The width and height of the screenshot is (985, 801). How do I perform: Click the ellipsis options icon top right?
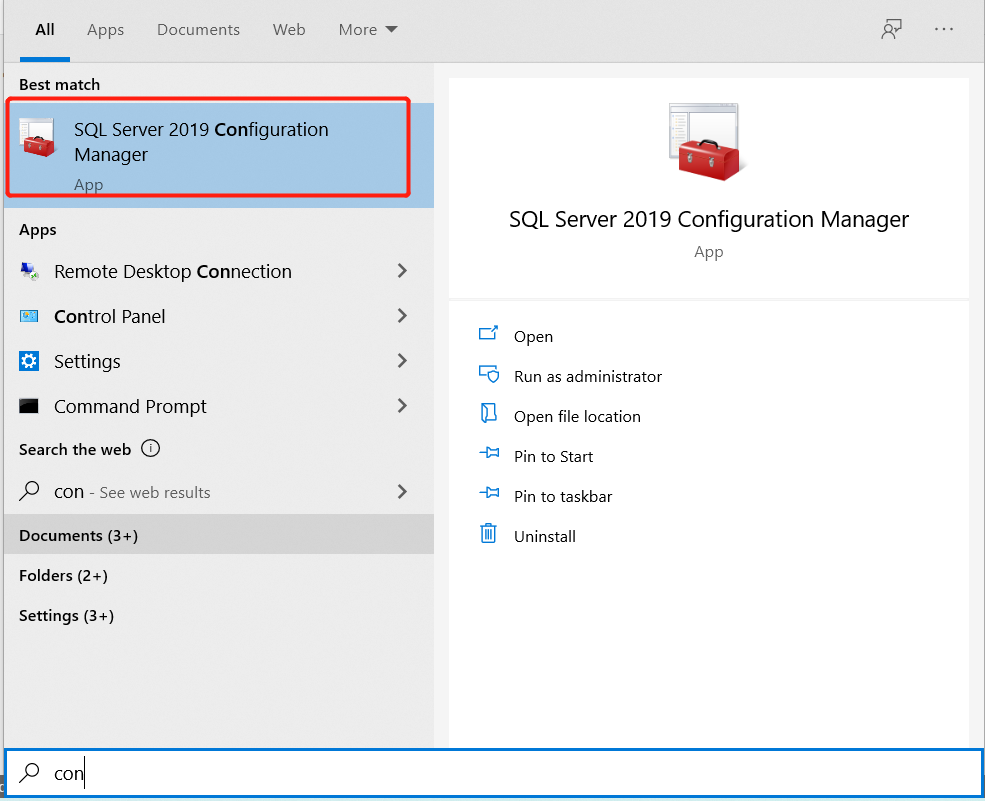944,29
